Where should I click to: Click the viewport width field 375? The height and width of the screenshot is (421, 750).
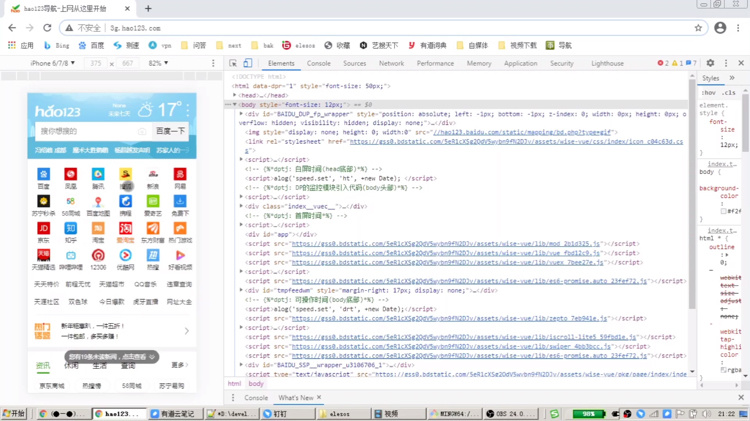coord(96,63)
